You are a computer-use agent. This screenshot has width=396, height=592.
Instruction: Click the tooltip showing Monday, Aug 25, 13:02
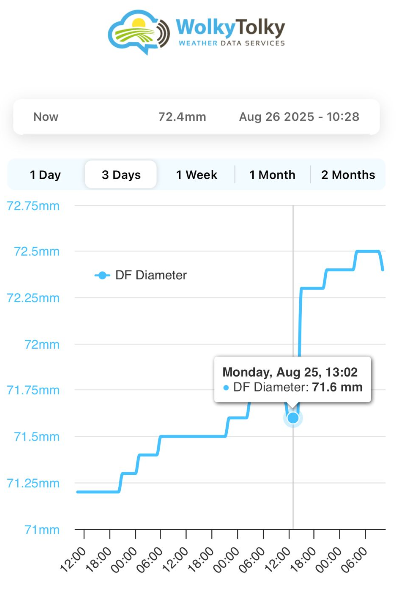pyautogui.click(x=293, y=379)
